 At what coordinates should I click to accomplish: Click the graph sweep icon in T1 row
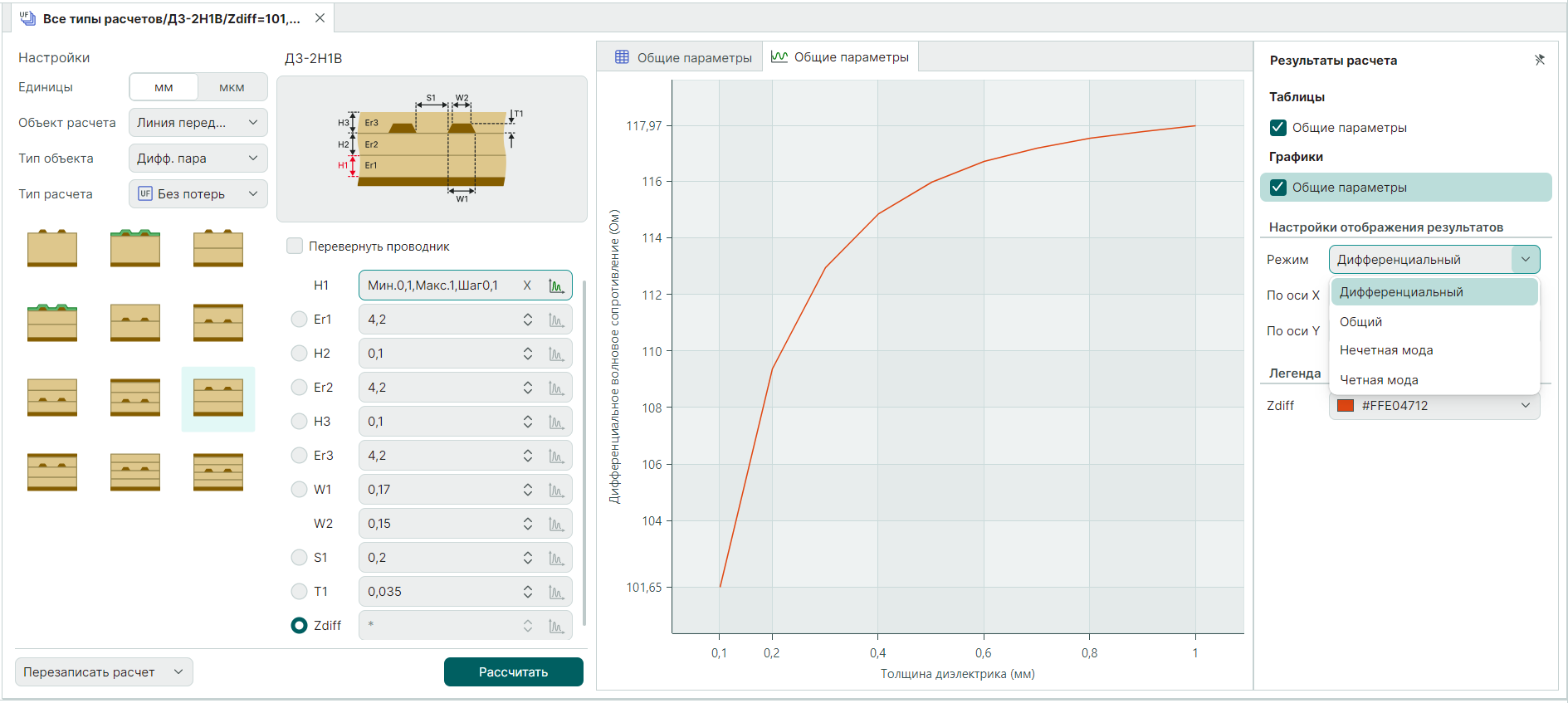click(x=556, y=592)
